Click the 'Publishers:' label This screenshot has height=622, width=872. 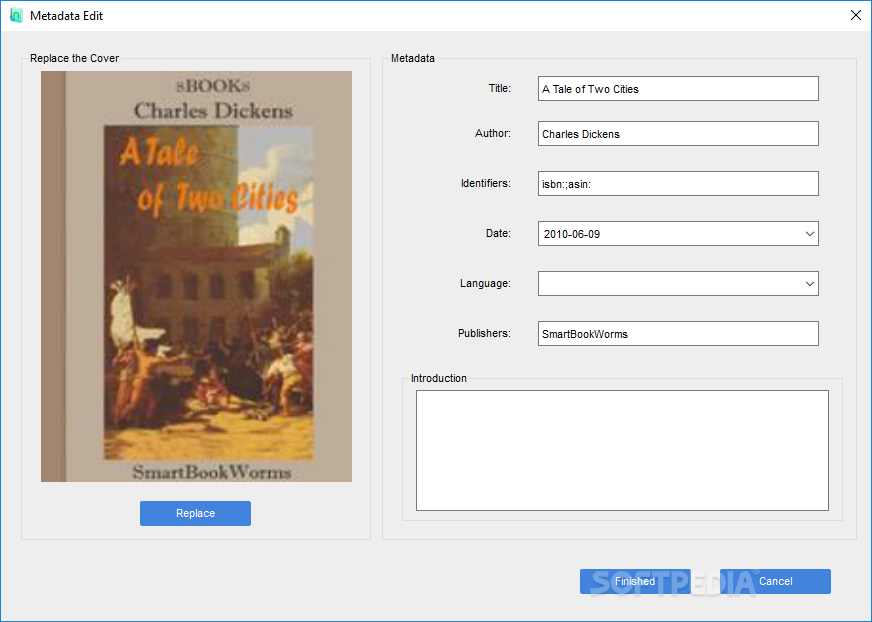(x=484, y=333)
